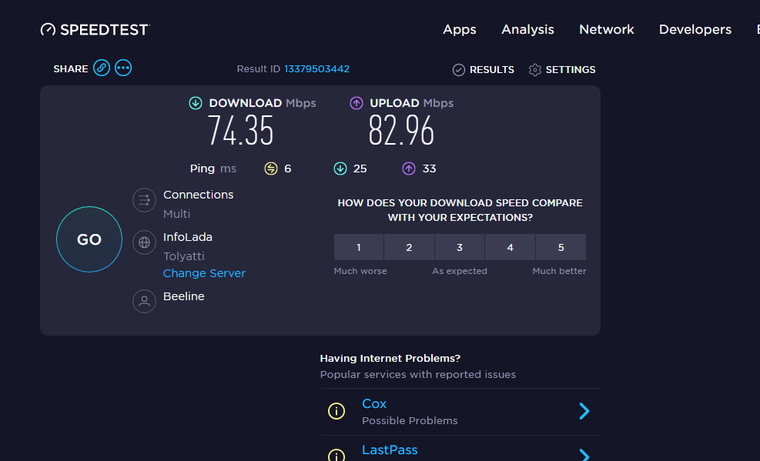760x461 pixels.
Task: Click the Change Server link
Action: (x=204, y=273)
